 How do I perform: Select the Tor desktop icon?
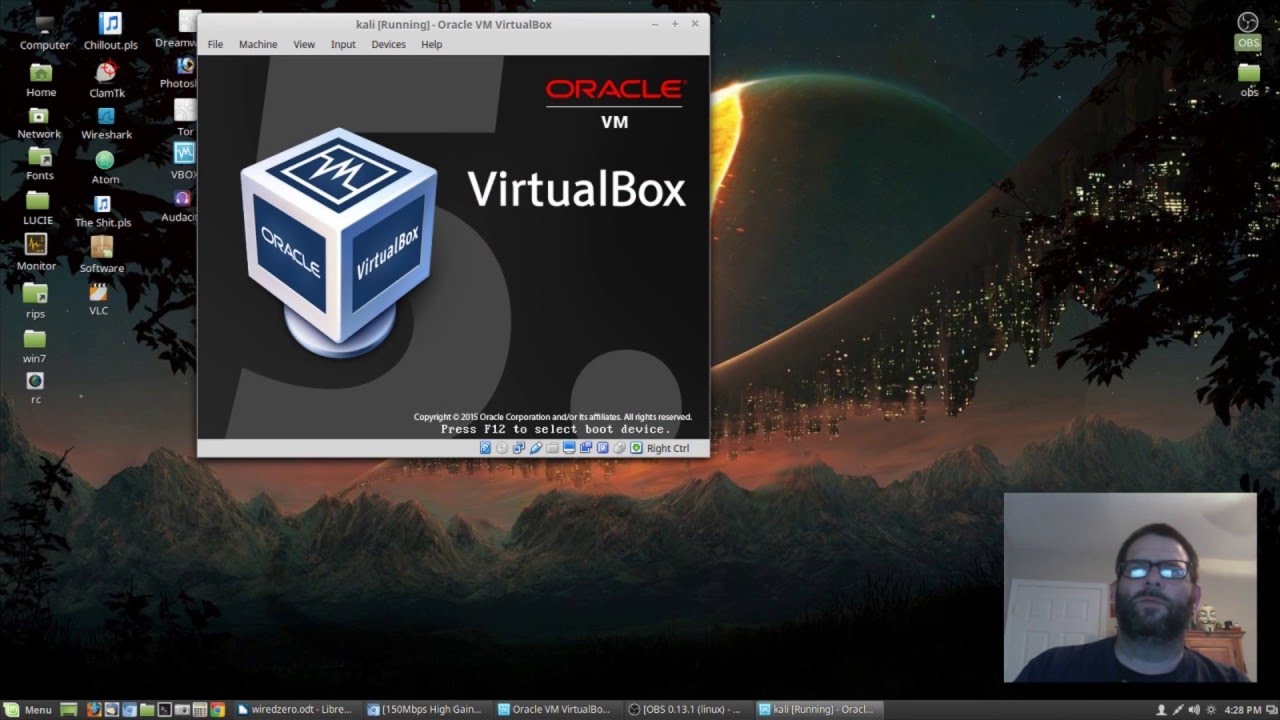click(x=185, y=118)
